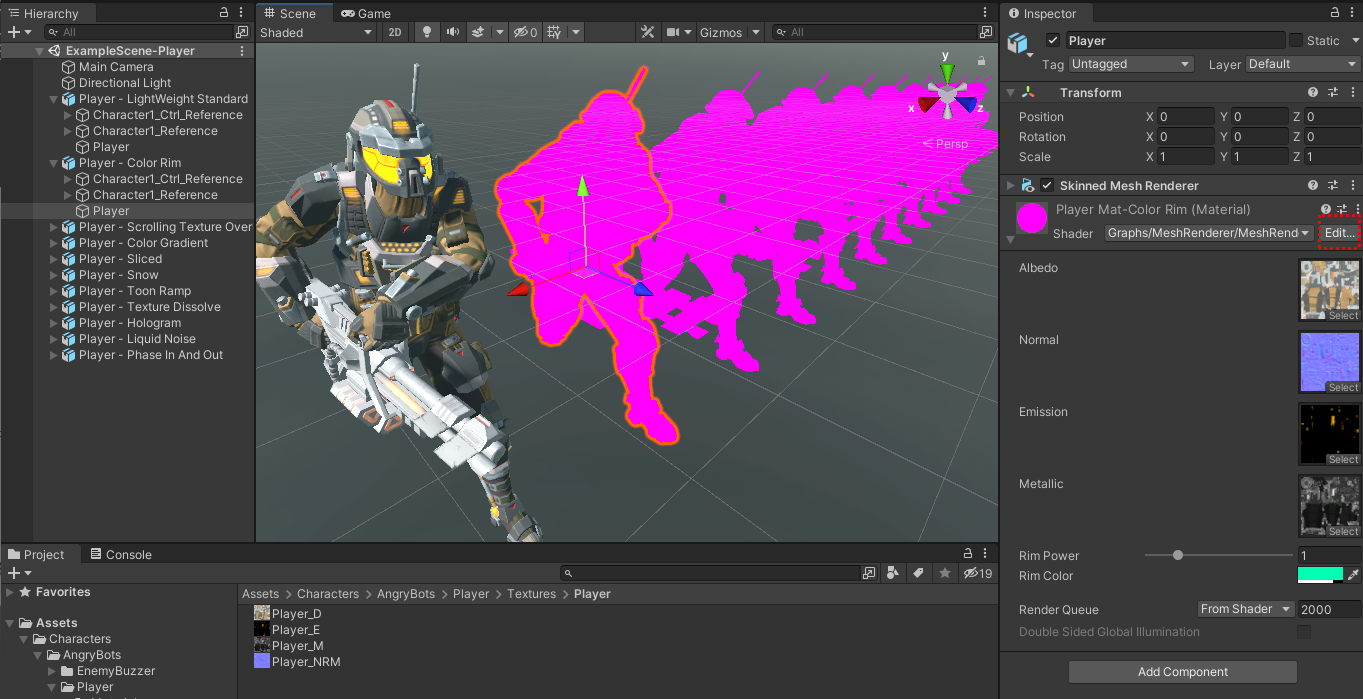Image resolution: width=1363 pixels, height=699 pixels.
Task: Open the Shaded draw mode dropdown
Action: 316,32
